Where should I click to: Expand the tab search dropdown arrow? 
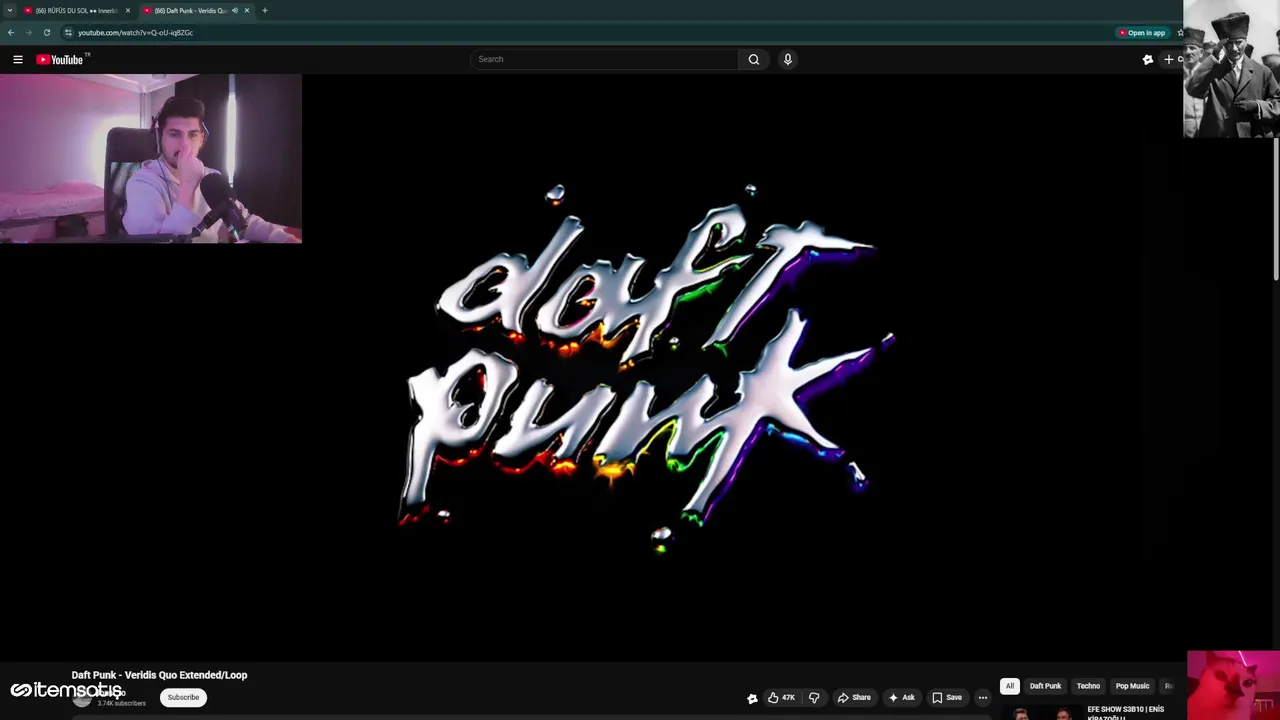(x=9, y=10)
